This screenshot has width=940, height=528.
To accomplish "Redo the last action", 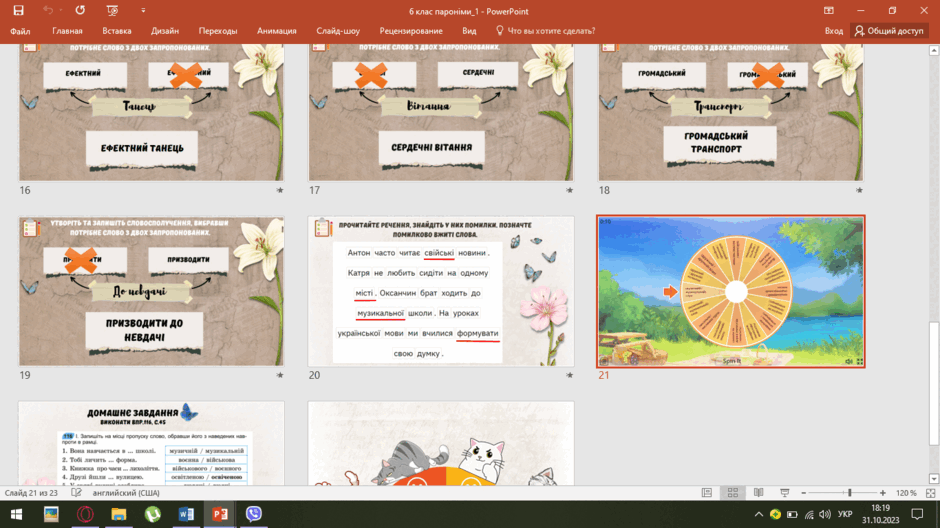I will pyautogui.click(x=80, y=10).
